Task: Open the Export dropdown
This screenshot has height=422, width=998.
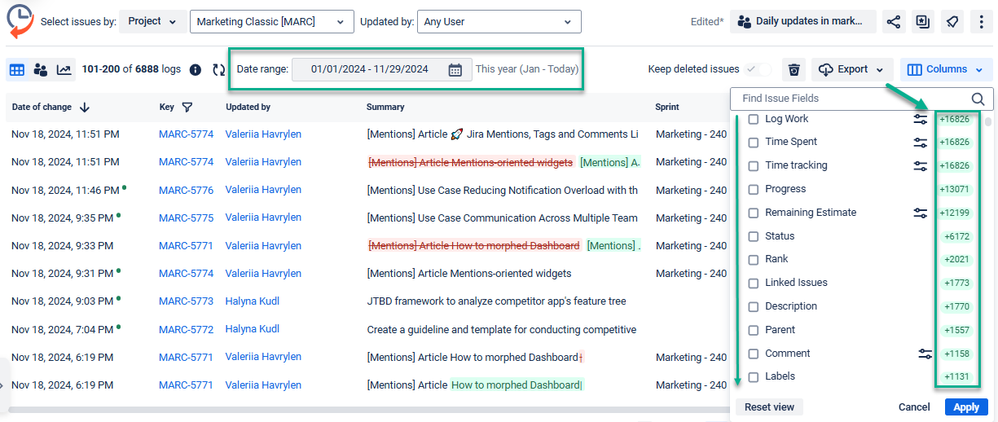Action: click(x=852, y=69)
